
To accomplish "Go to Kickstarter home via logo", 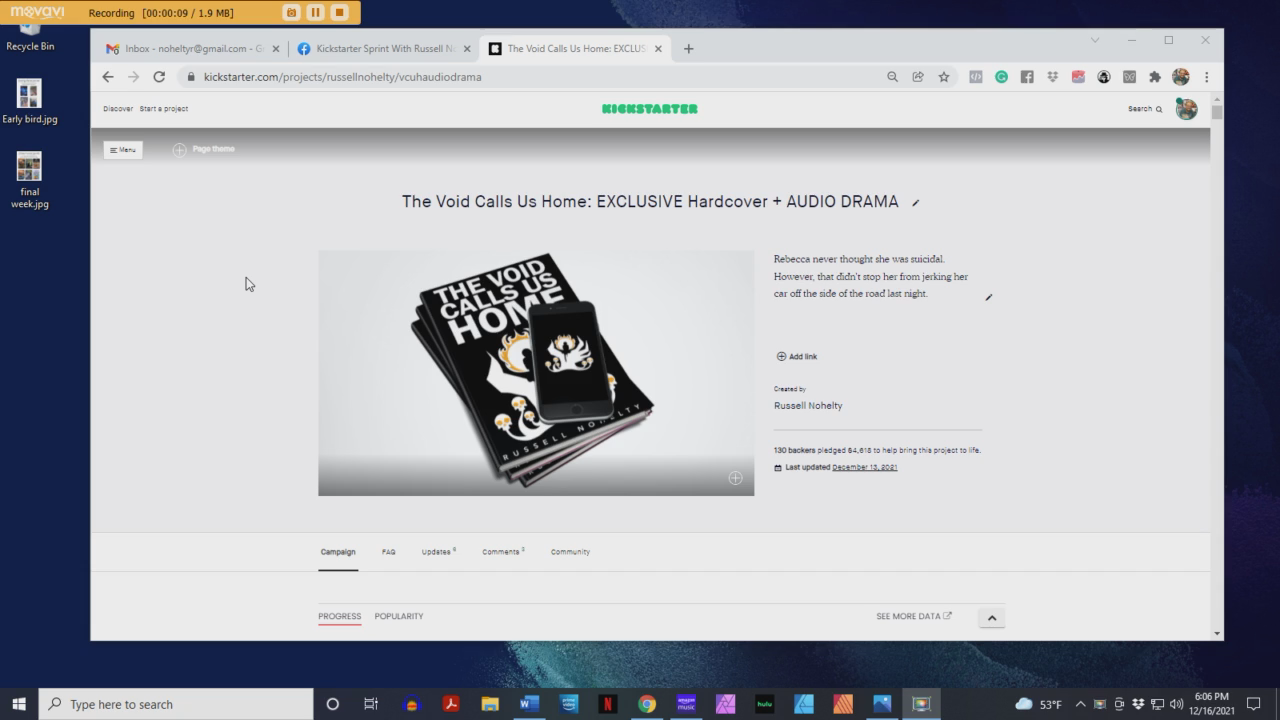I will [650, 109].
